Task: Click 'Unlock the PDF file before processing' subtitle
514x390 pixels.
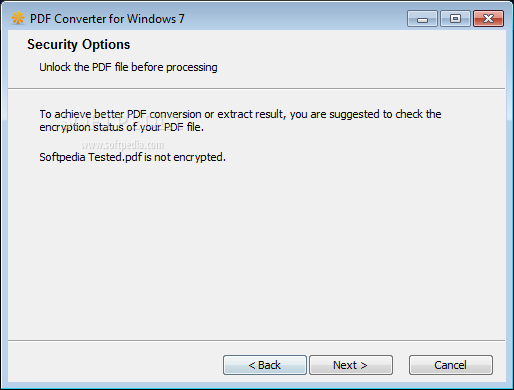Action: click(128, 67)
